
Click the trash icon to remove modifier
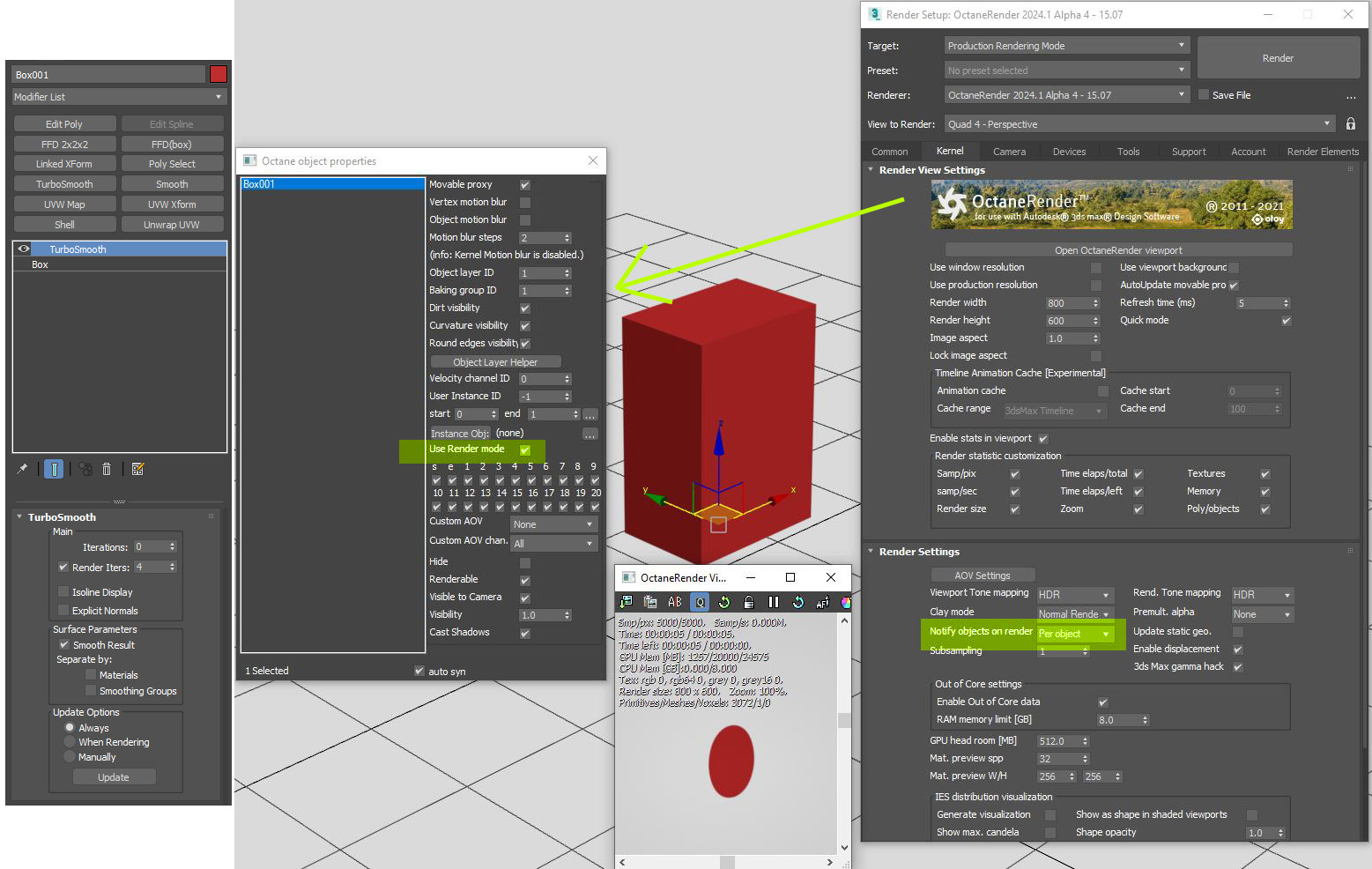[x=107, y=469]
